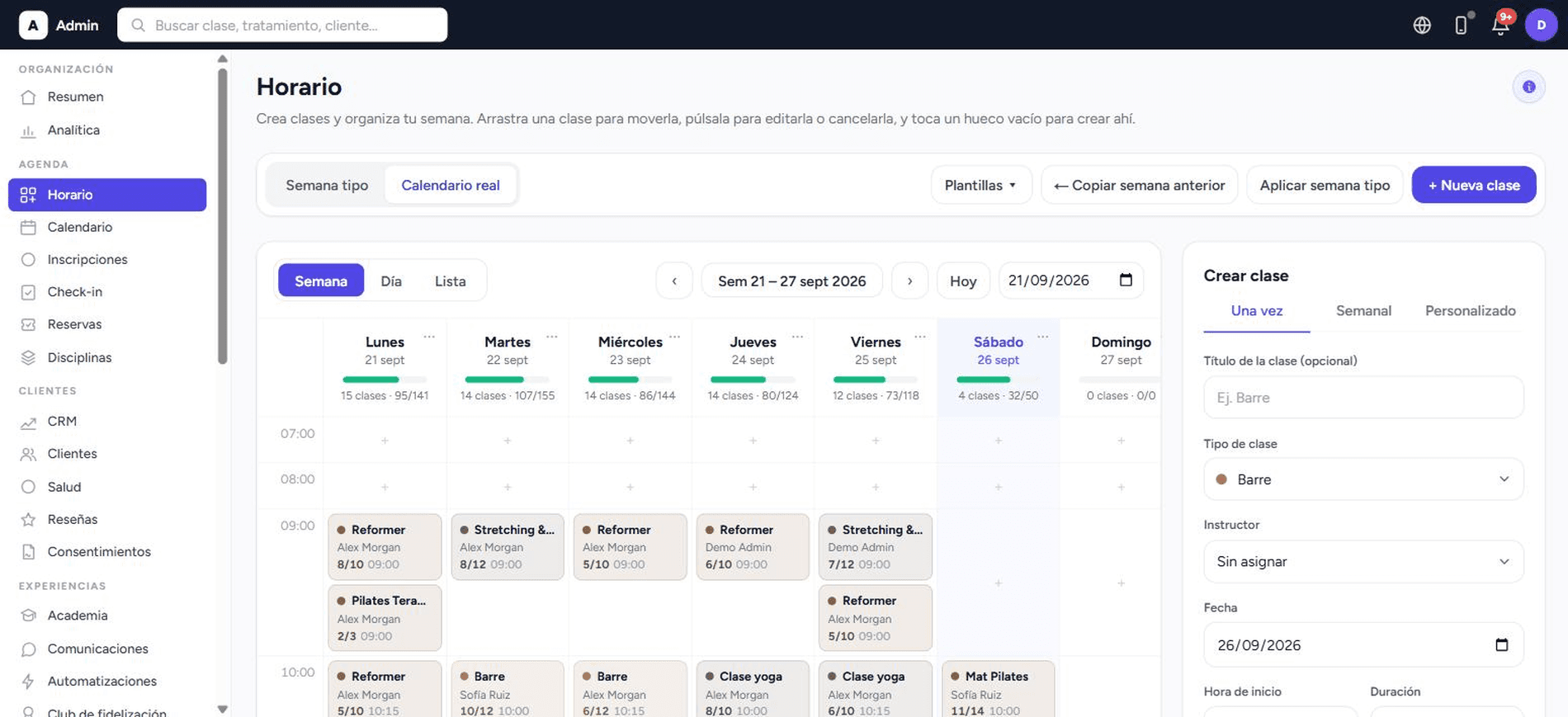This screenshot has height=717, width=1568.
Task: Select the Una vez tab
Action: coord(1257,311)
